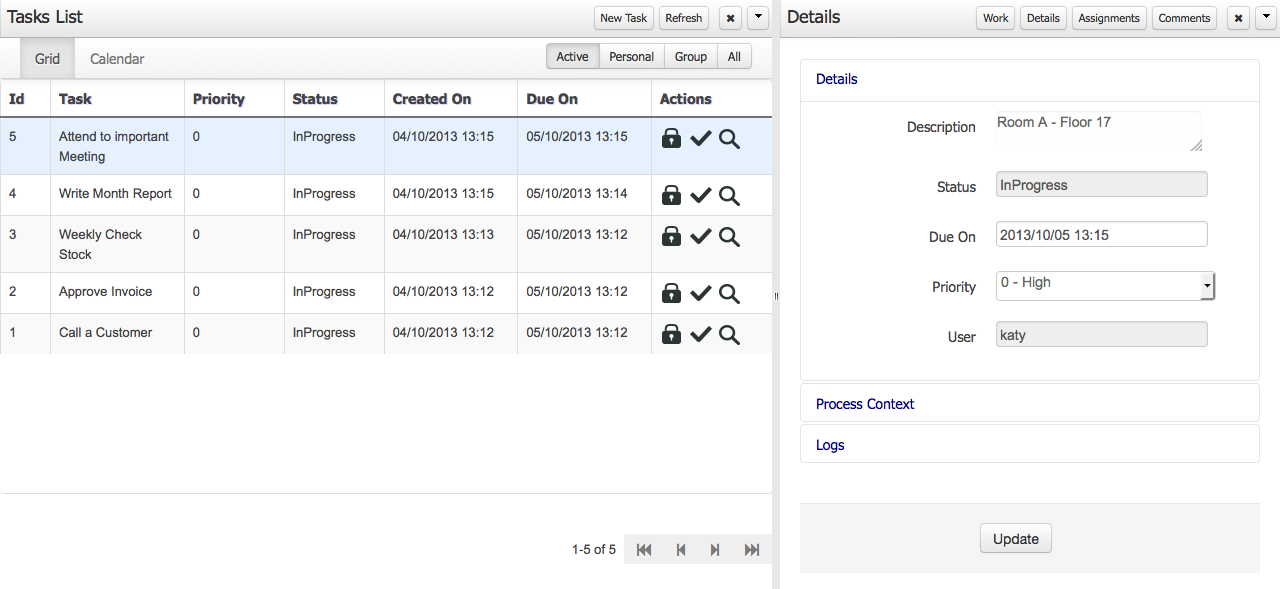
Task: Switch the task filter to Personal
Action: pos(631,57)
